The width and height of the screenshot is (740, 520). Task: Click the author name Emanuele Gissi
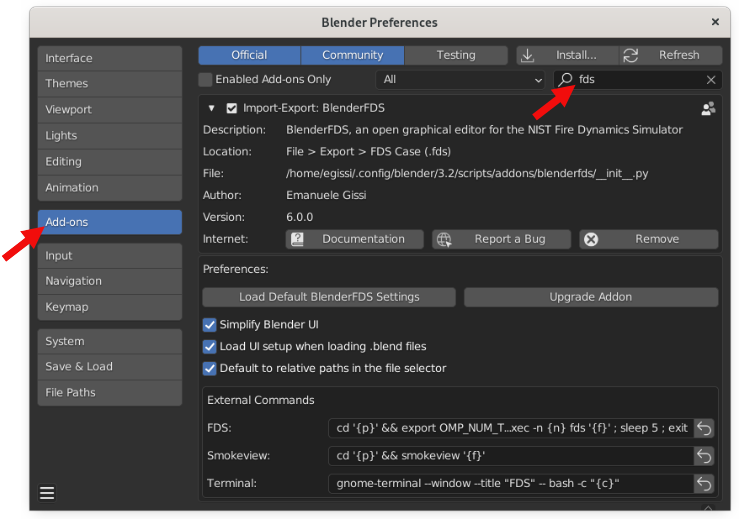pos(326,195)
